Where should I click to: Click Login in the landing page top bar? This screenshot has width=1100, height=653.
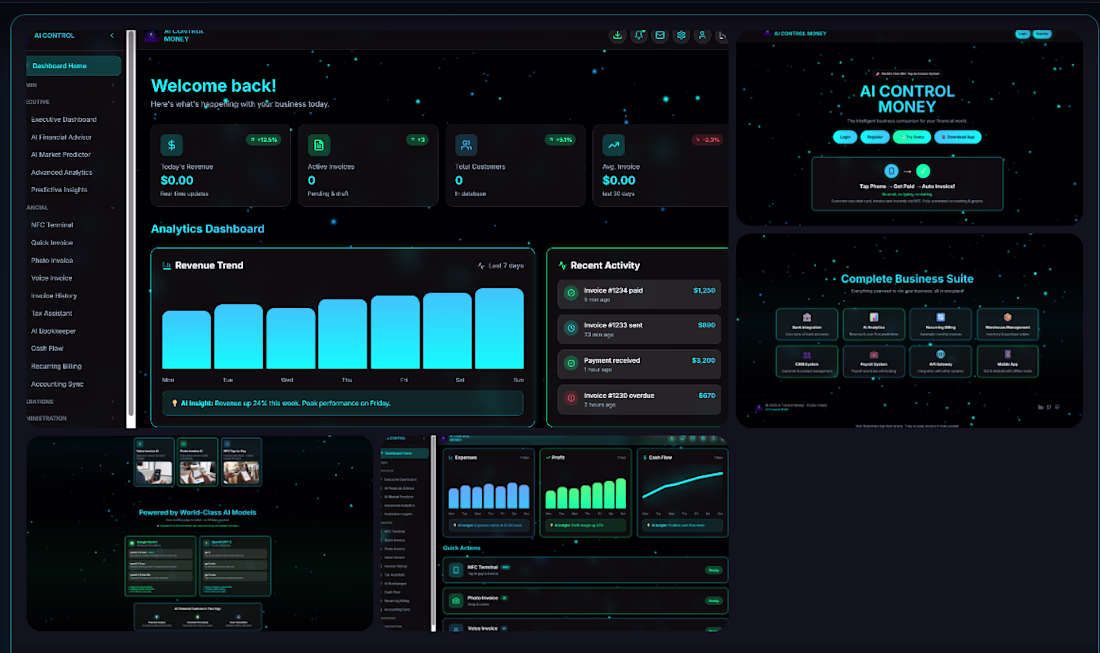click(x=1023, y=34)
